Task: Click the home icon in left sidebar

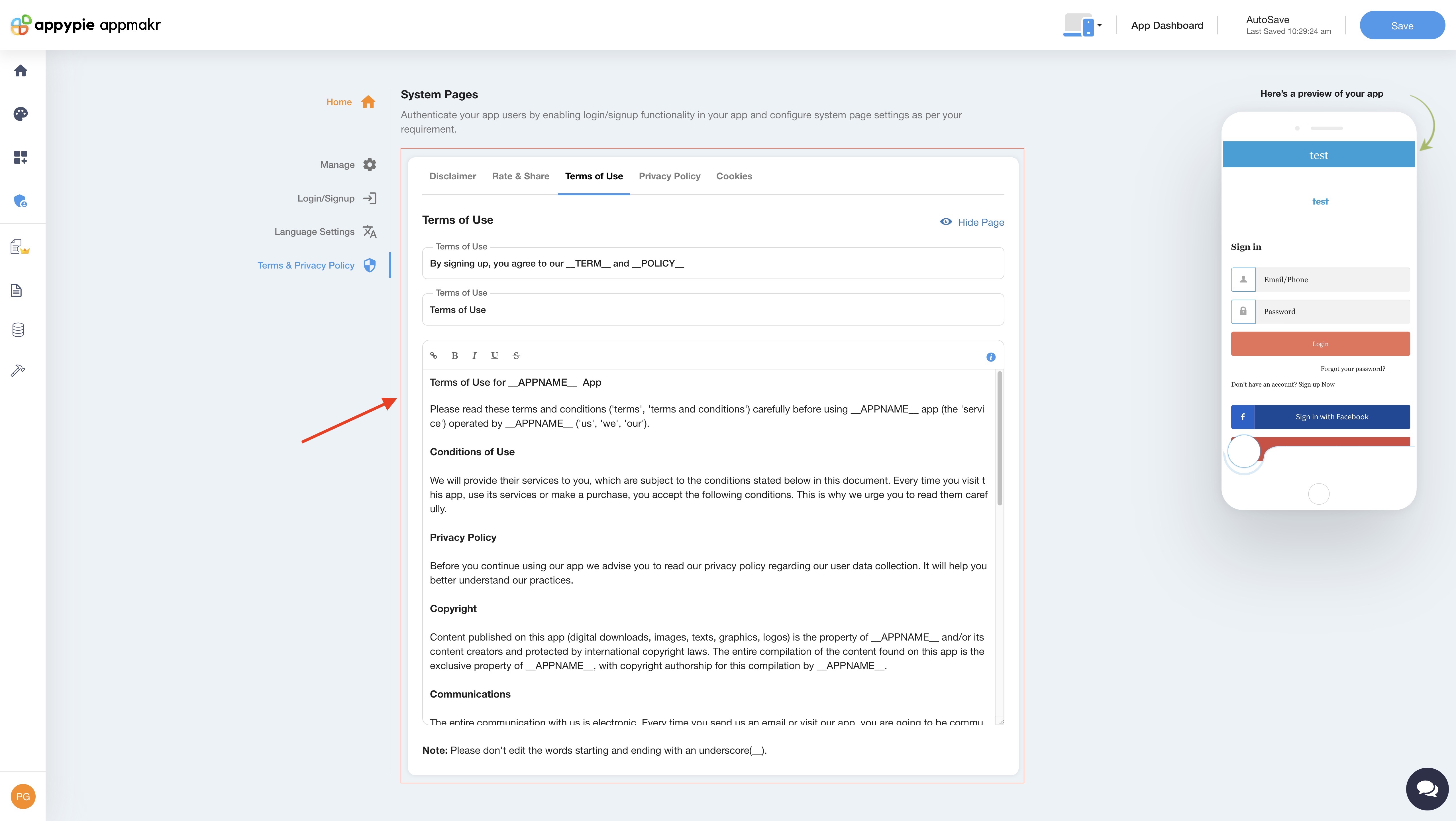Action: click(21, 71)
